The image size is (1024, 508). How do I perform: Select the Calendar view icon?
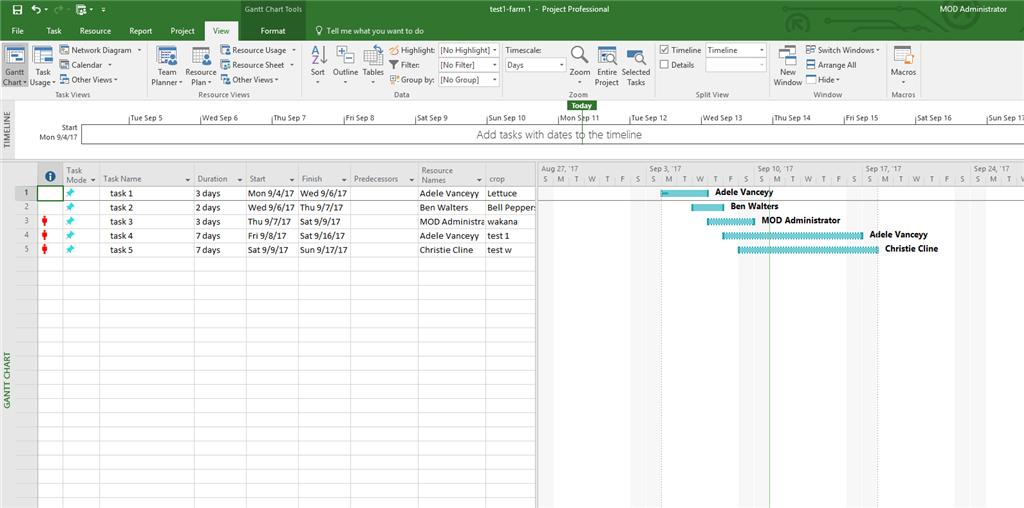[x=65, y=65]
